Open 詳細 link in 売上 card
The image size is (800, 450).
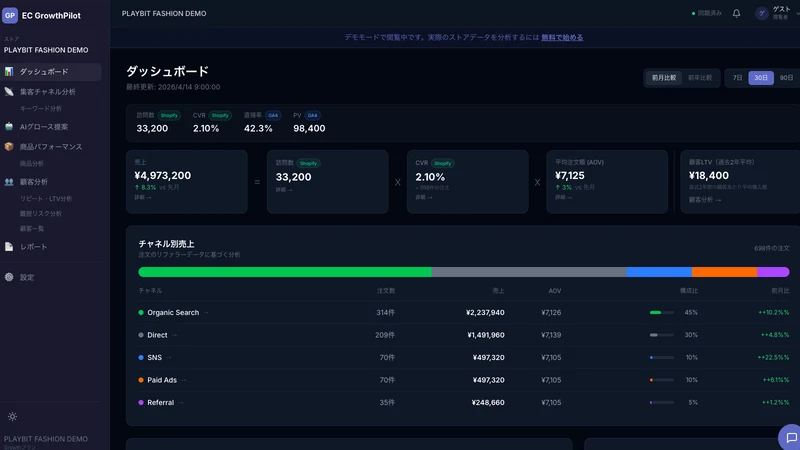pyautogui.click(x=143, y=197)
